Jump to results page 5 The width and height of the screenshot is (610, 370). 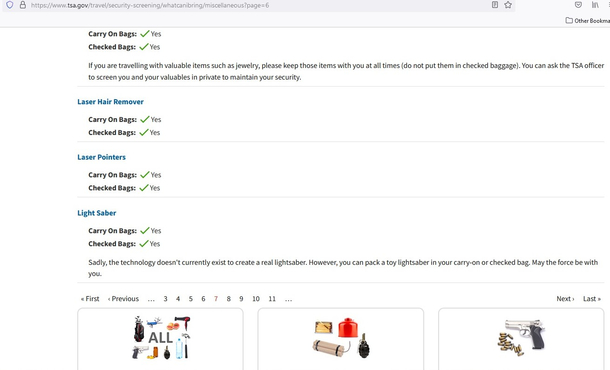pos(191,299)
